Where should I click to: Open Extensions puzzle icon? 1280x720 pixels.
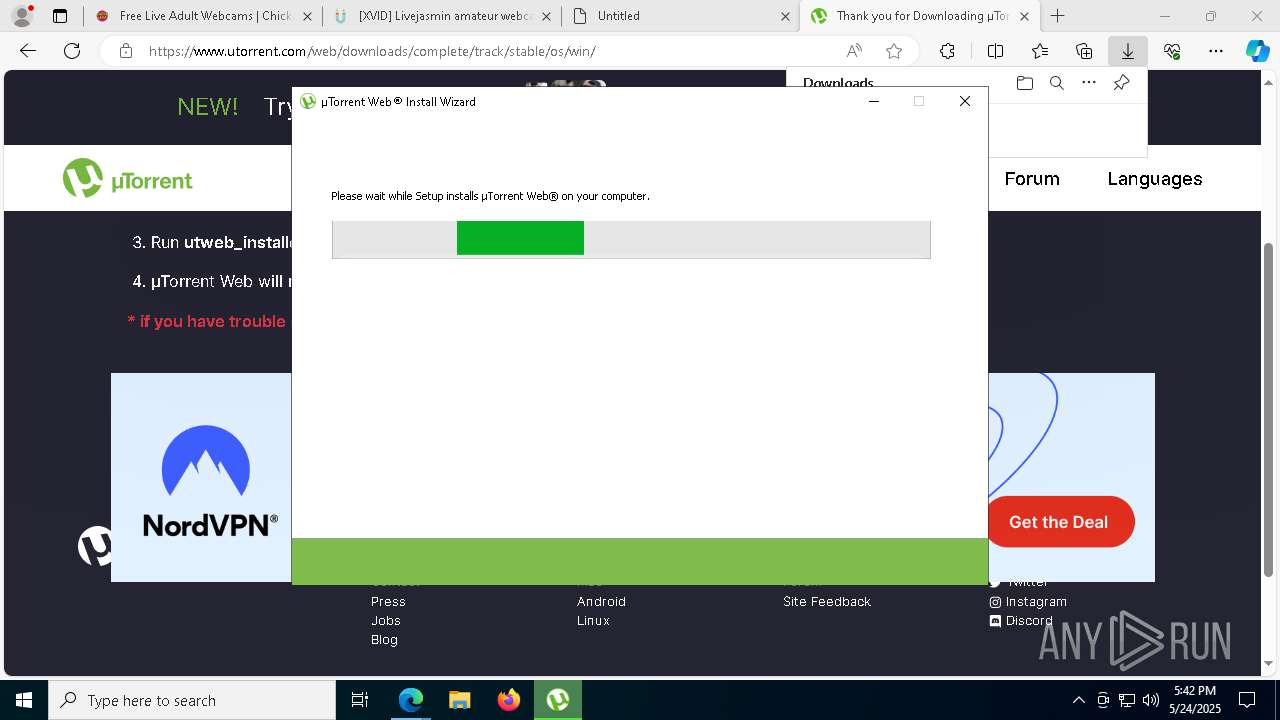[x=947, y=51]
